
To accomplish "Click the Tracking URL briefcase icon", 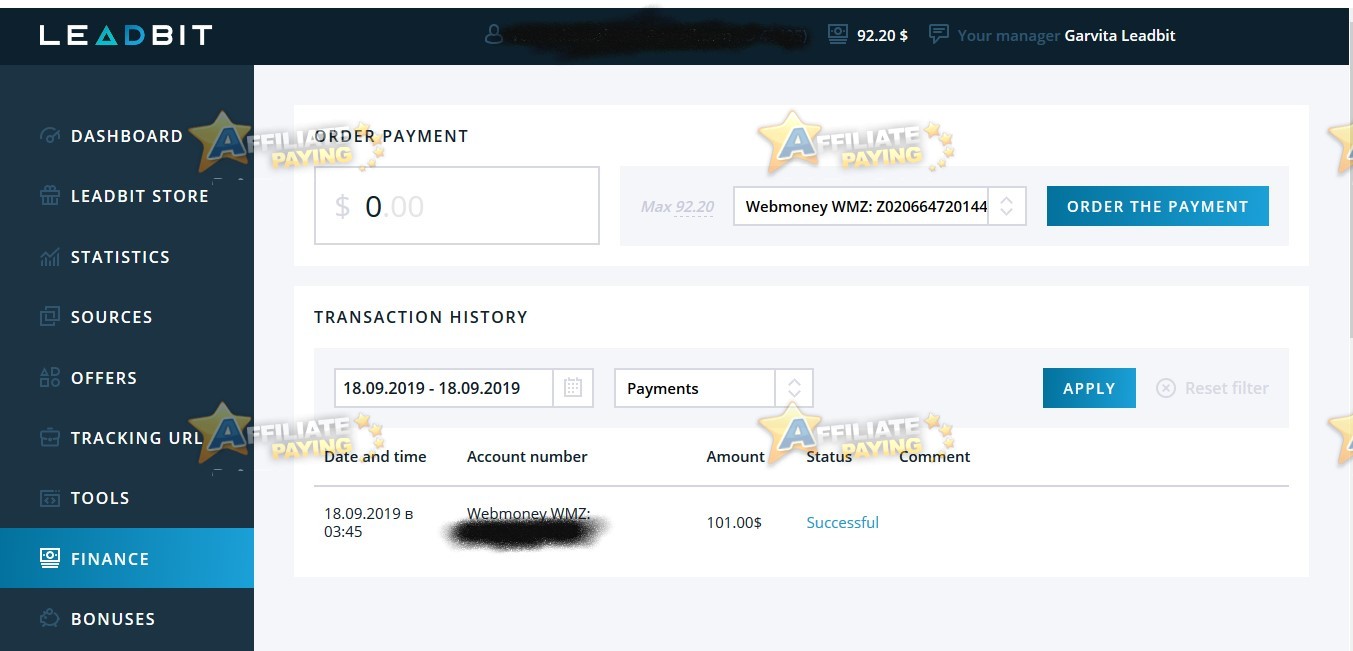I will pyautogui.click(x=50, y=438).
